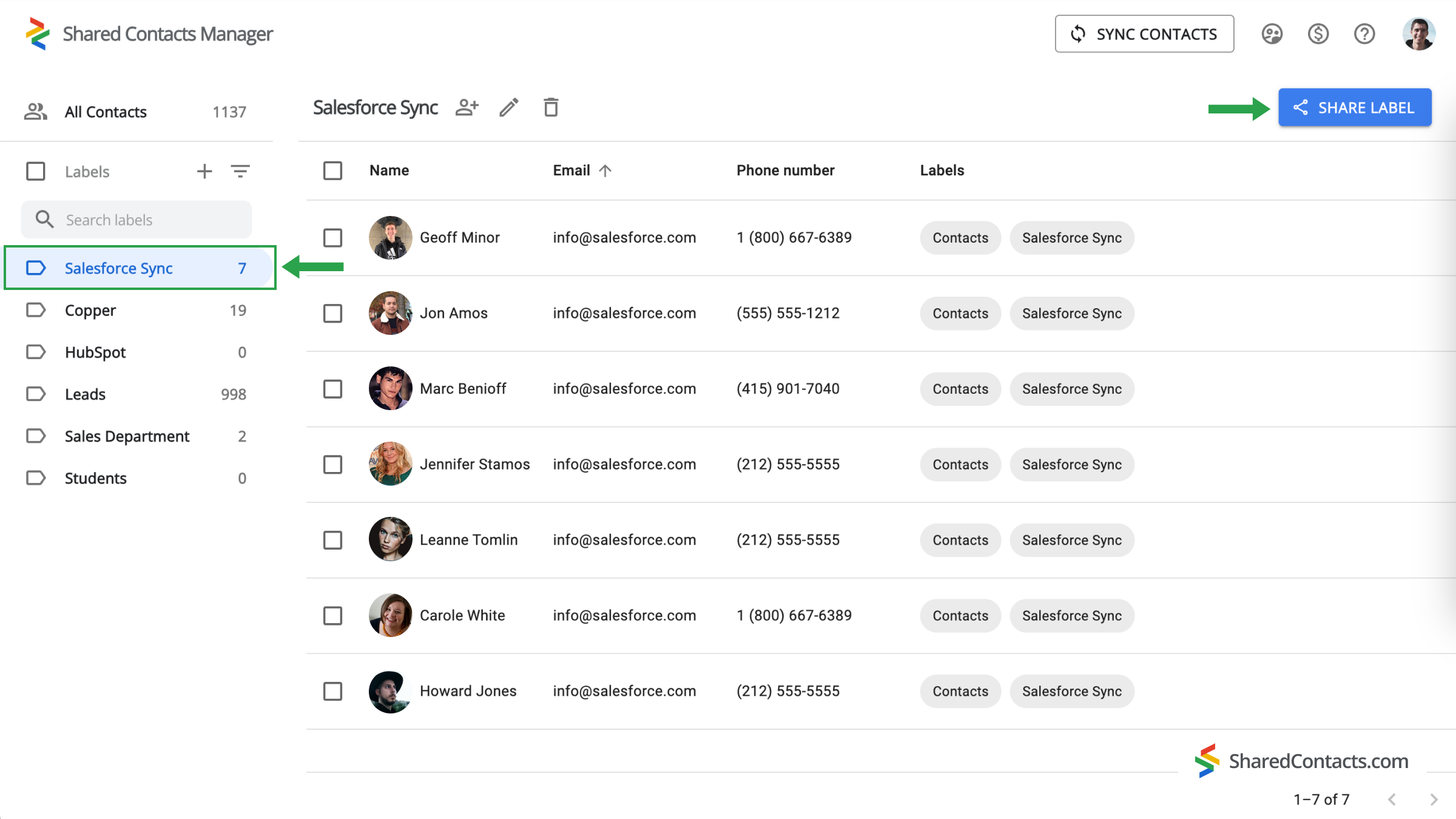Viewport: 1456px width, 819px height.
Task: Check the box for Marc Benioff
Action: point(332,388)
